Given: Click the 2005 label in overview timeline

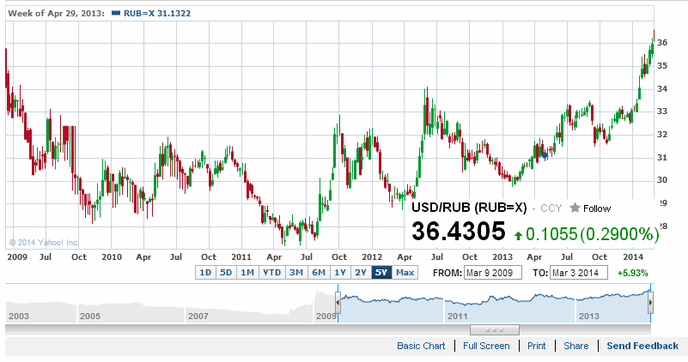Looking at the screenshot, I should pos(90,316).
